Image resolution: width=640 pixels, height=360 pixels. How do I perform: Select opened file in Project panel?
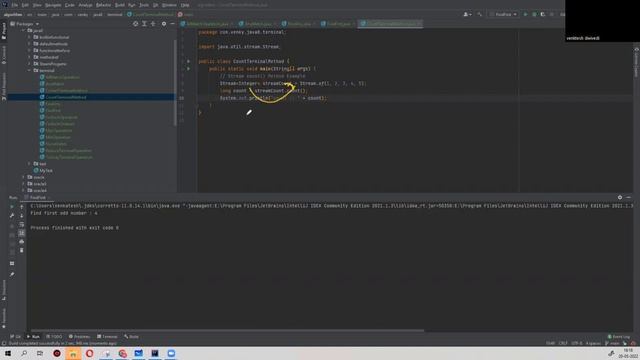tap(136, 24)
